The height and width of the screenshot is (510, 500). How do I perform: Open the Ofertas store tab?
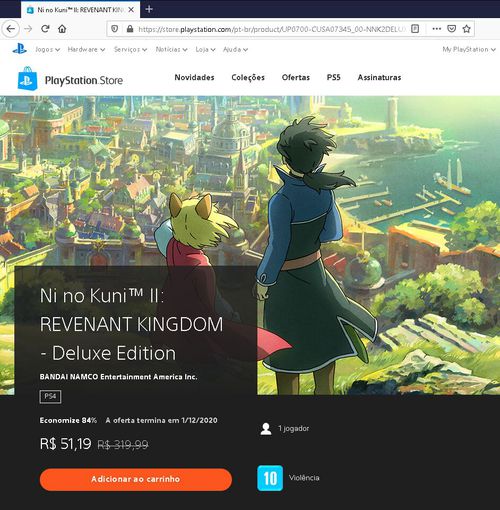click(296, 77)
